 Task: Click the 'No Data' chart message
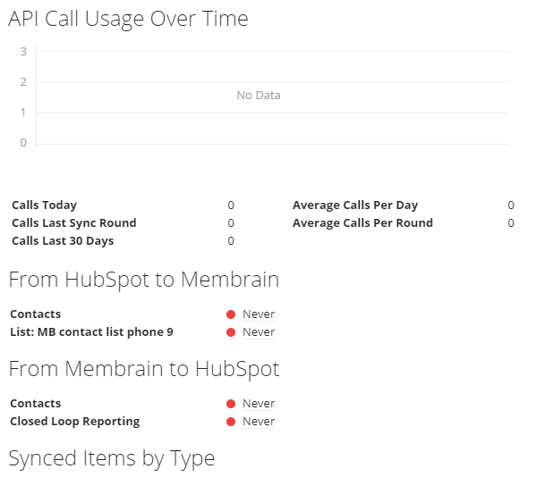tap(258, 95)
